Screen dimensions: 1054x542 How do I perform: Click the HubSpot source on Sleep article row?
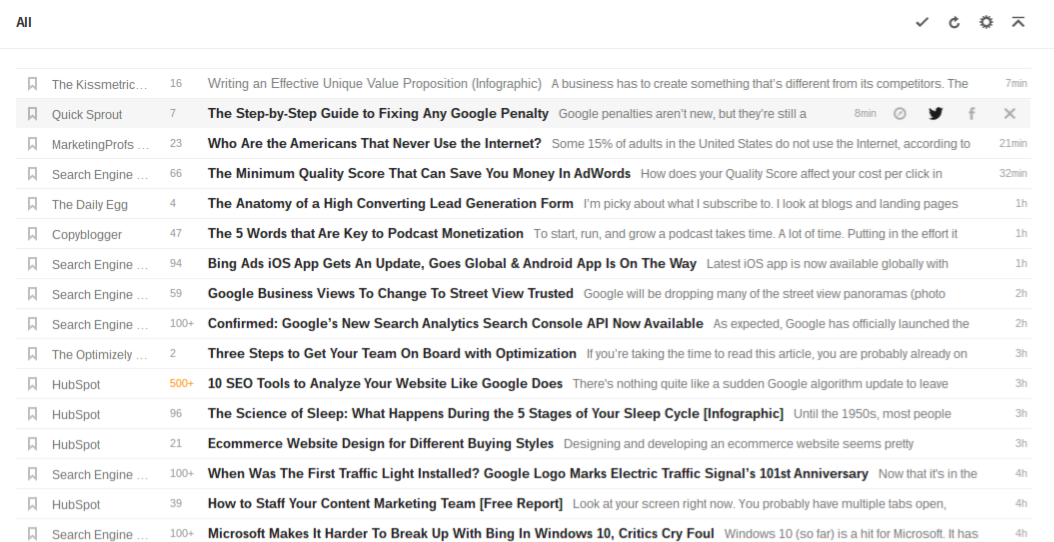tap(76, 415)
